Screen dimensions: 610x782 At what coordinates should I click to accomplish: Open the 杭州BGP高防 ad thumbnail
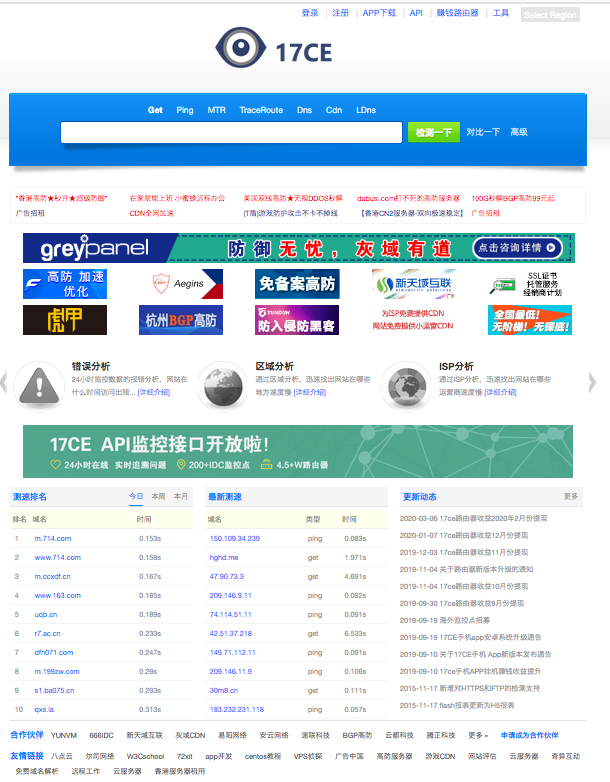pyautogui.click(x=181, y=320)
